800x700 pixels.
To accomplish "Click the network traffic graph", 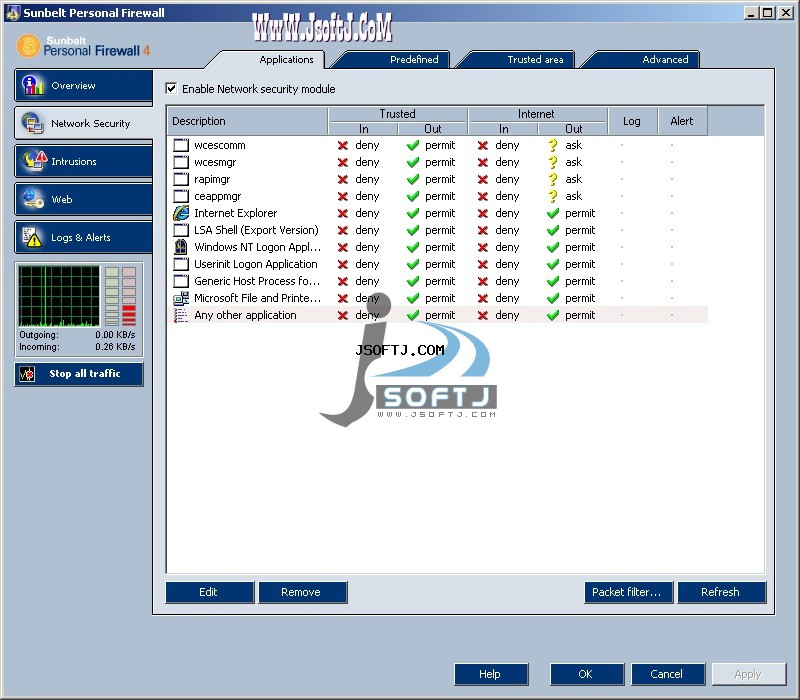I will coord(59,296).
